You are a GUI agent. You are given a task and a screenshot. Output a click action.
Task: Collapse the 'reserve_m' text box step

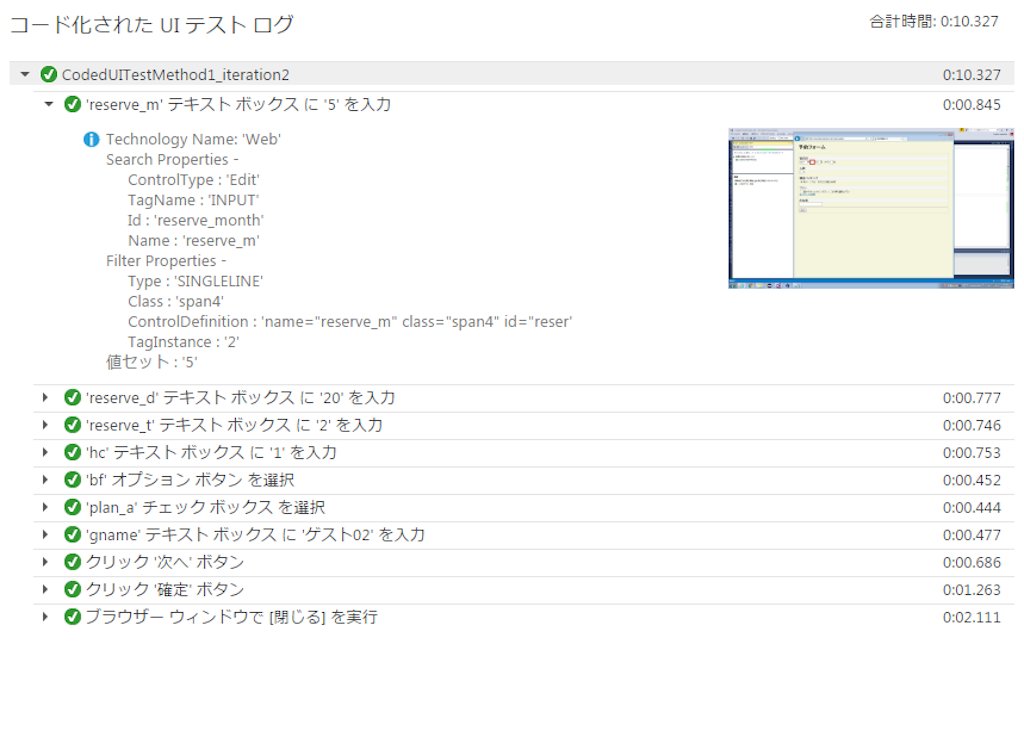pos(48,104)
